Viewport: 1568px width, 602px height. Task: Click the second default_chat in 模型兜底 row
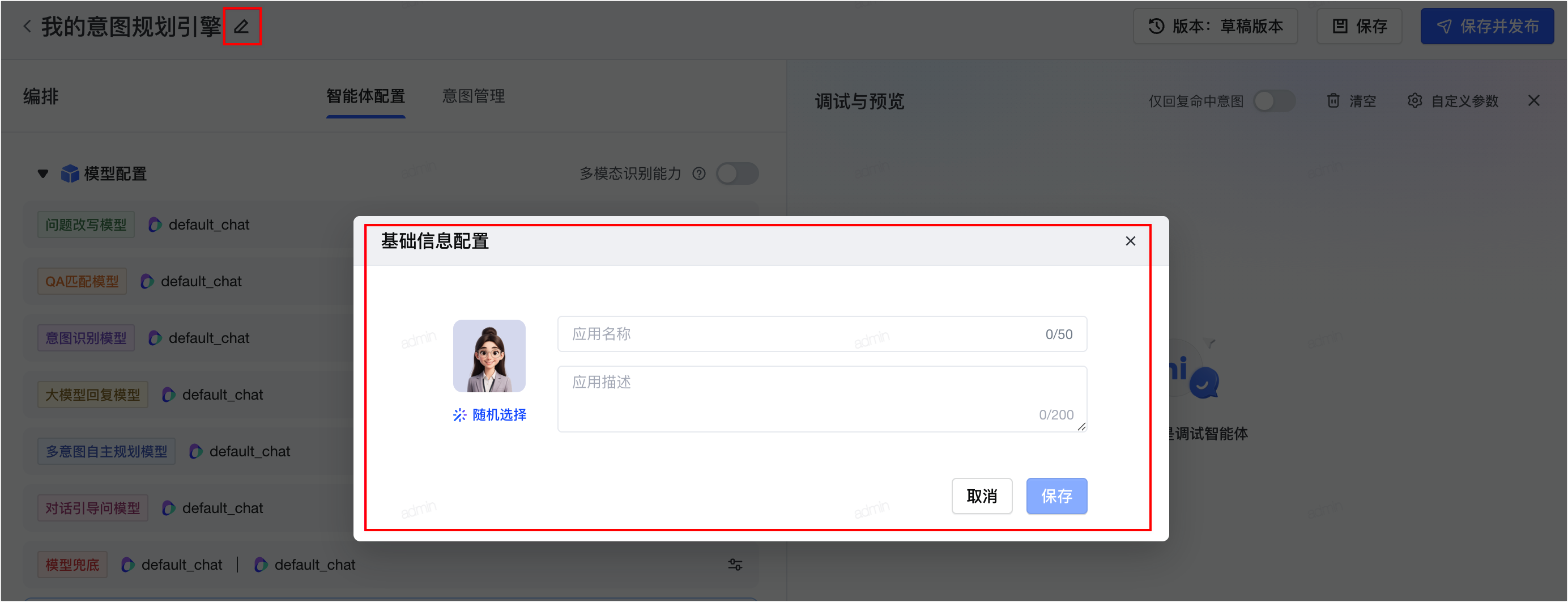(x=315, y=565)
